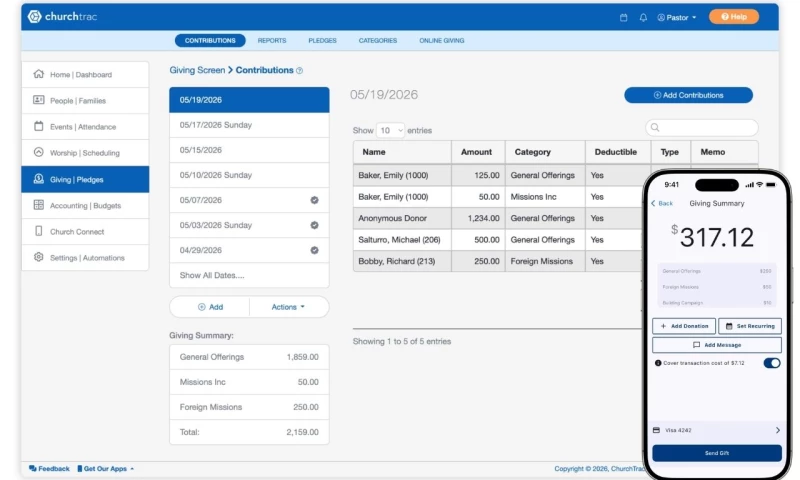Screen dimensions: 800x480
Task: Tap the Send Gift button
Action: click(717, 453)
